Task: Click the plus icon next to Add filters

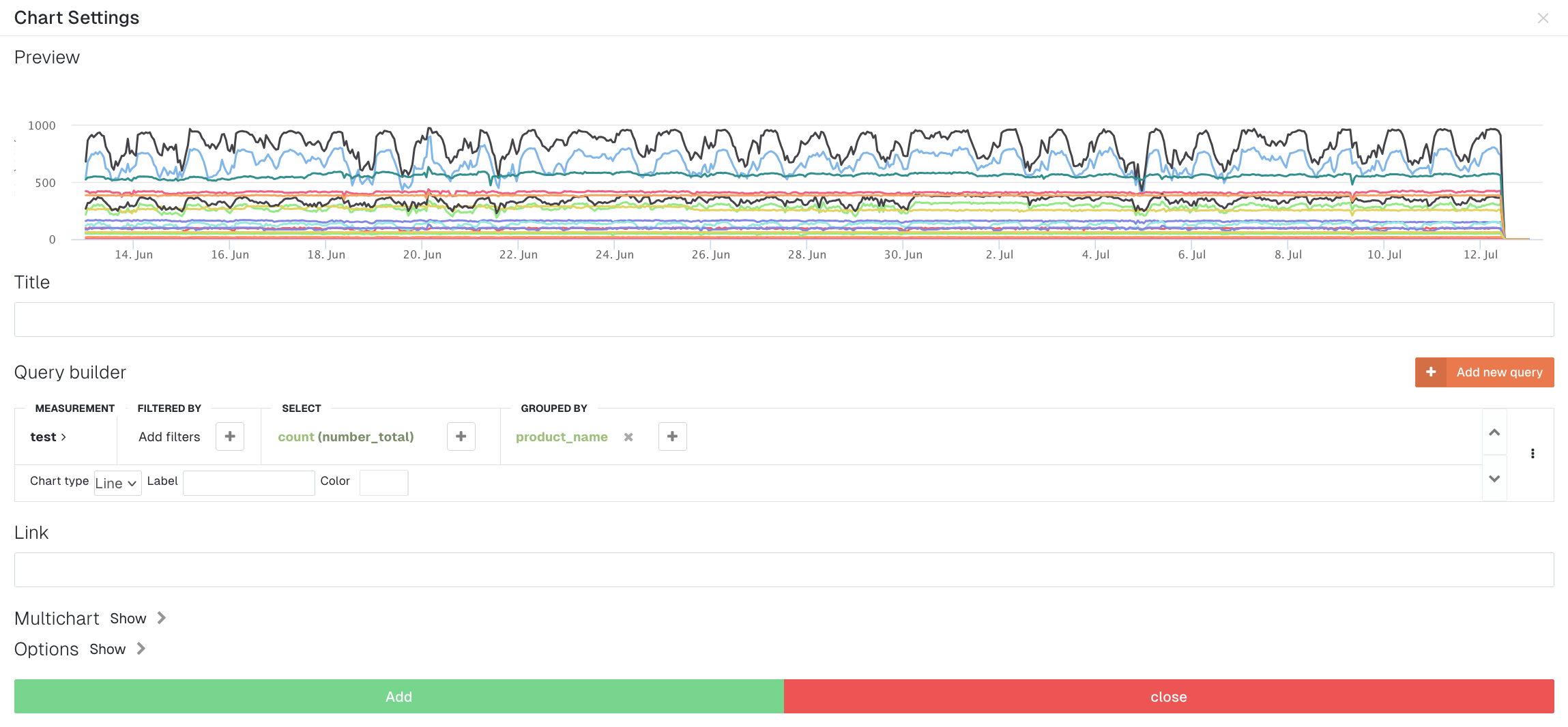Action: click(230, 436)
